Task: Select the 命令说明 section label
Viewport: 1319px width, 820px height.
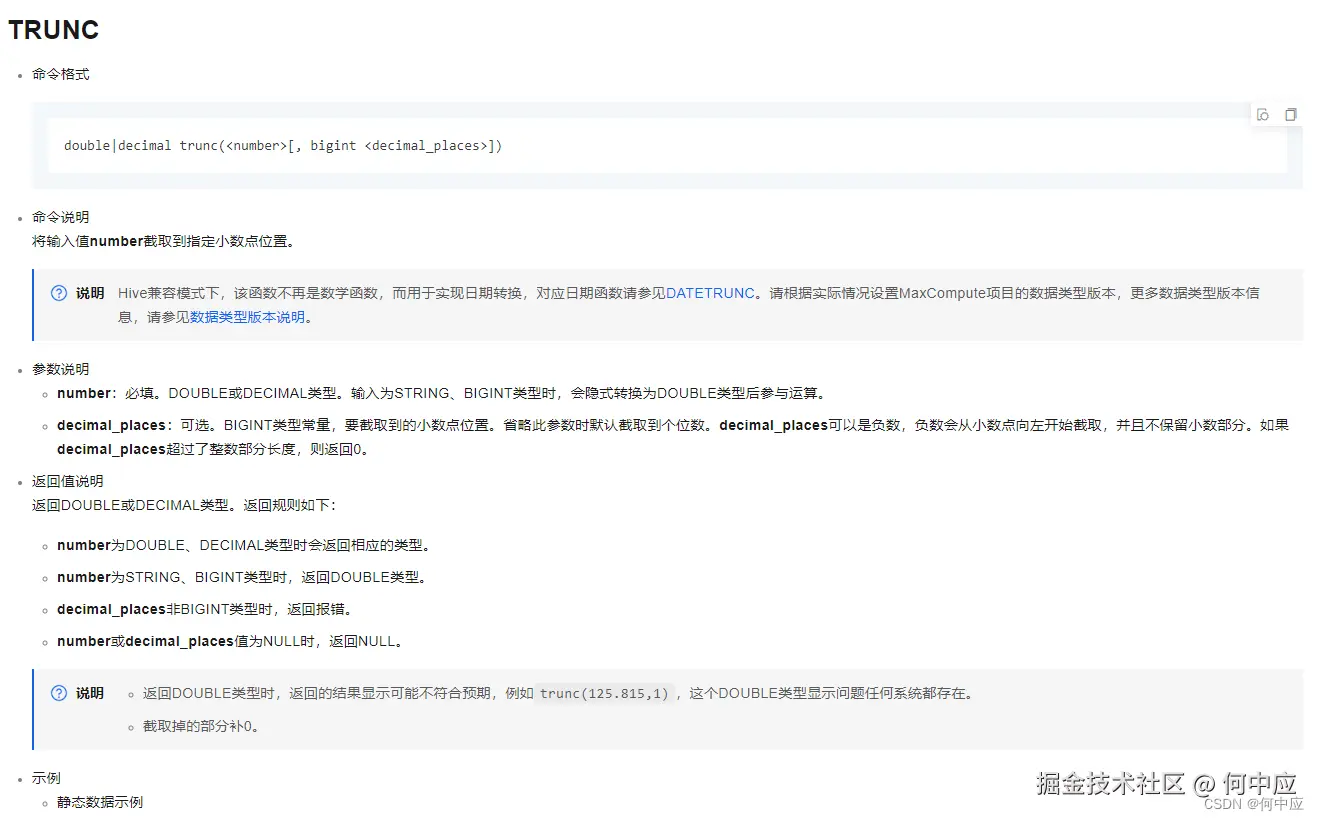Action: coord(63,216)
